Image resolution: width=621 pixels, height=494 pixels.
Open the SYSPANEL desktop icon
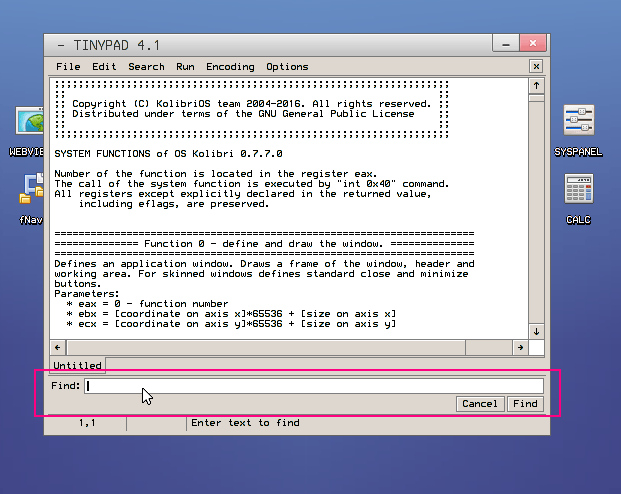[x=578, y=124]
